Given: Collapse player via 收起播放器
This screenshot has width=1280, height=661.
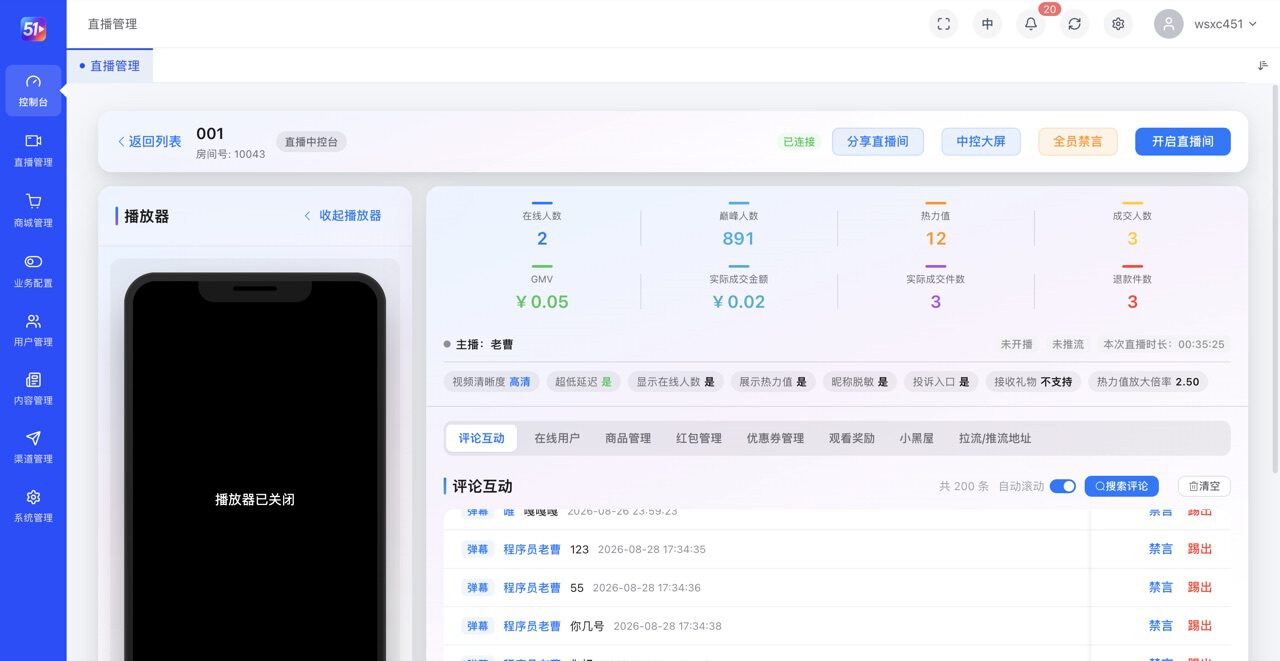Looking at the screenshot, I should (343, 216).
